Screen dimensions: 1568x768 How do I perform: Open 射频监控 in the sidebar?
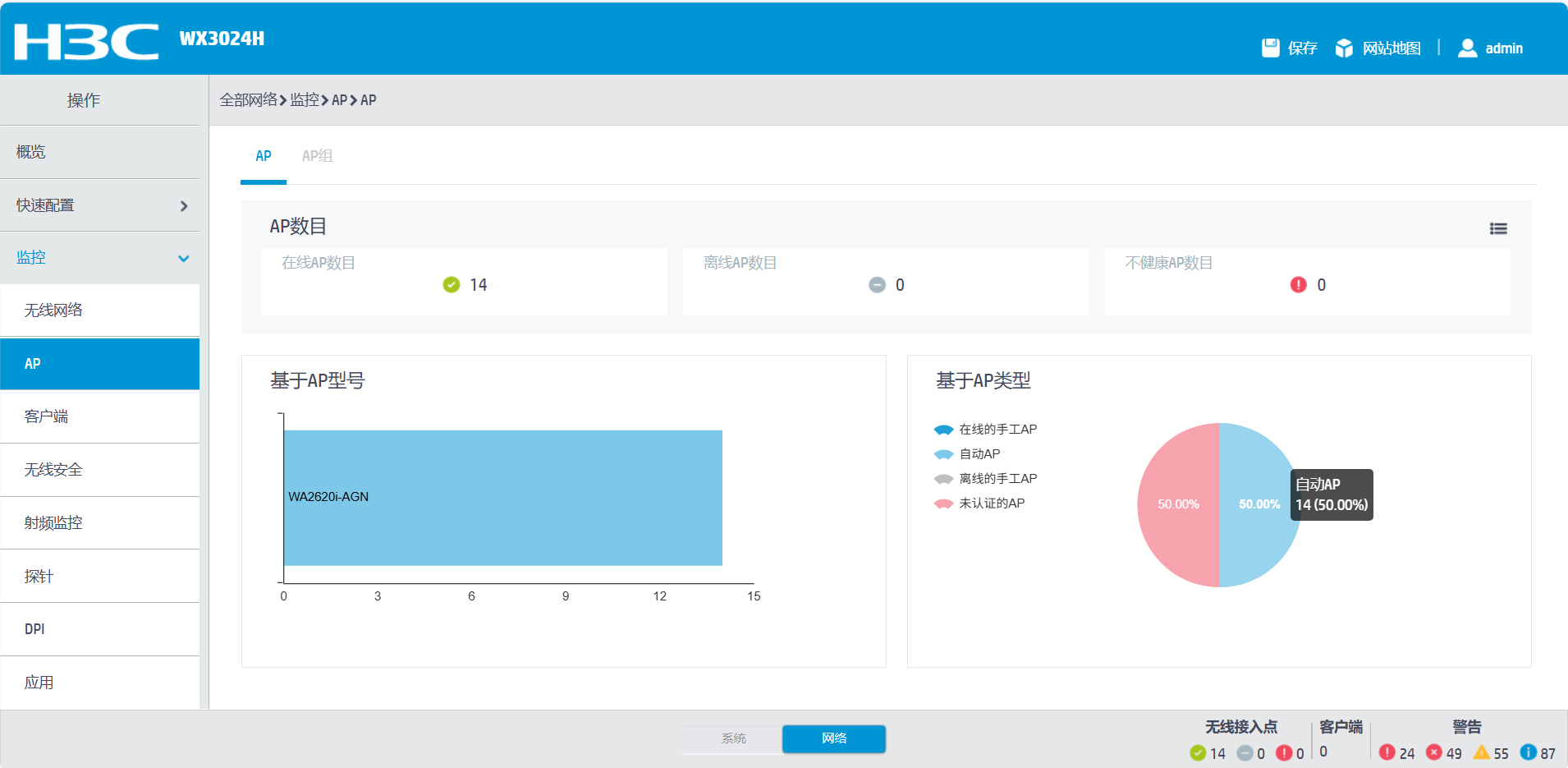(99, 523)
